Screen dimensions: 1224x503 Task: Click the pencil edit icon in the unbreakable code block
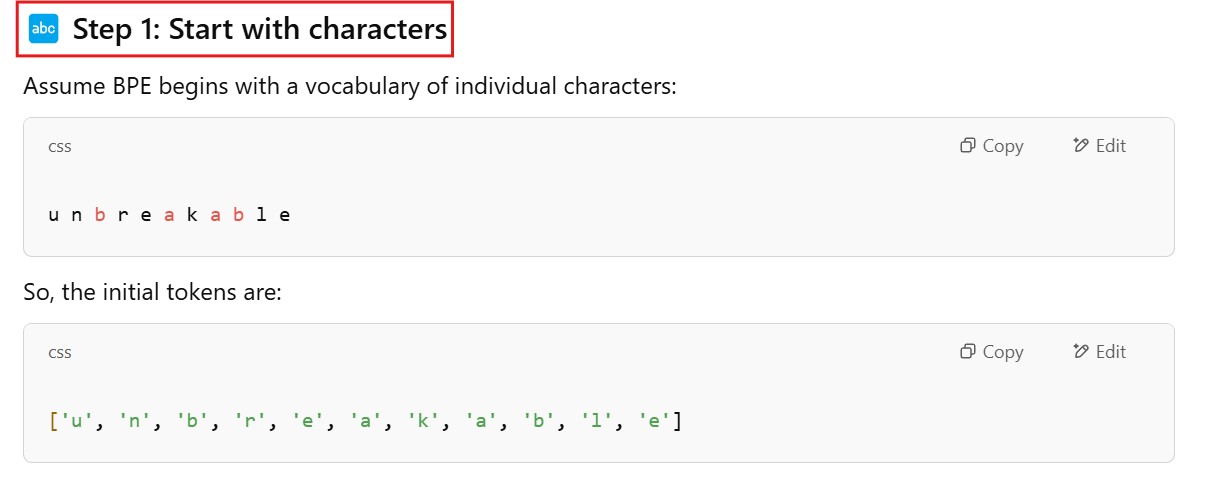(1080, 146)
